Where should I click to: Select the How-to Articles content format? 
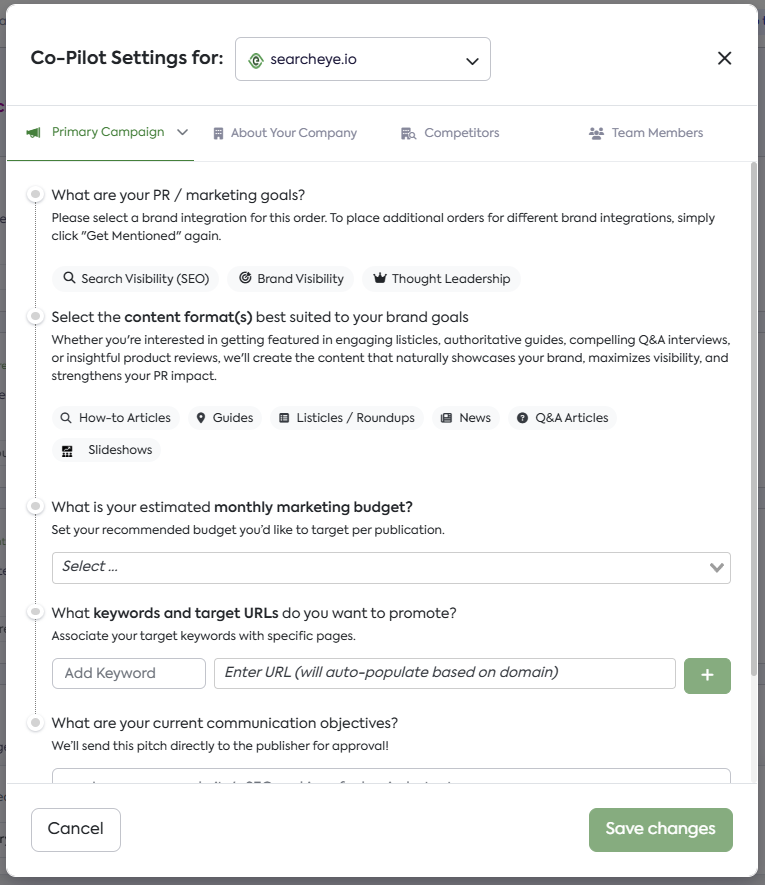(116, 418)
